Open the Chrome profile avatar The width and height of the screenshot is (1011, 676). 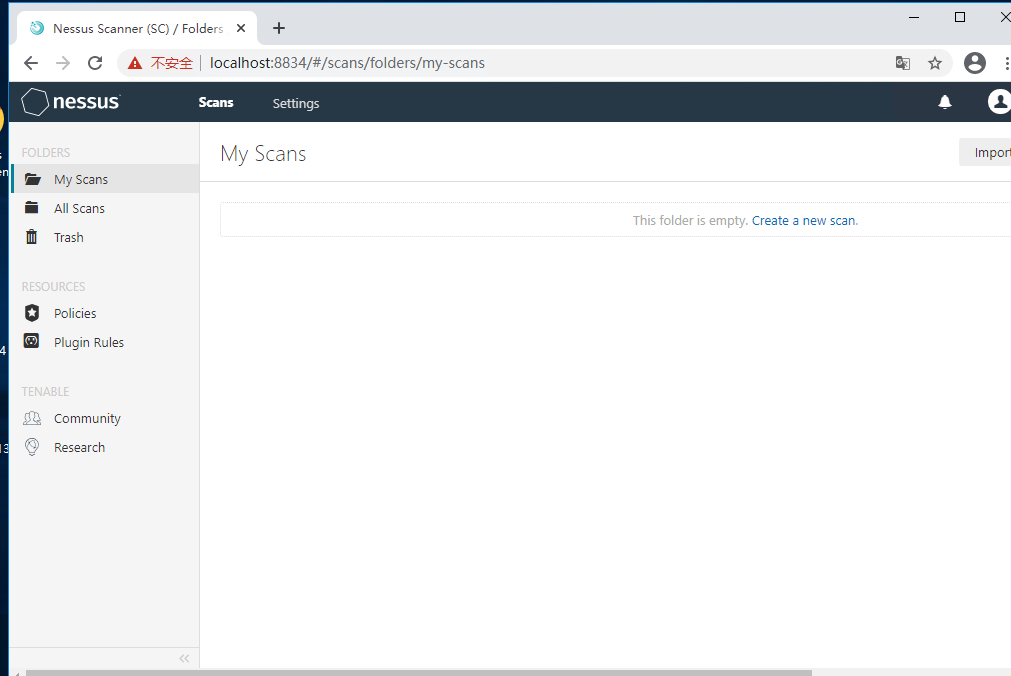[x=975, y=63]
